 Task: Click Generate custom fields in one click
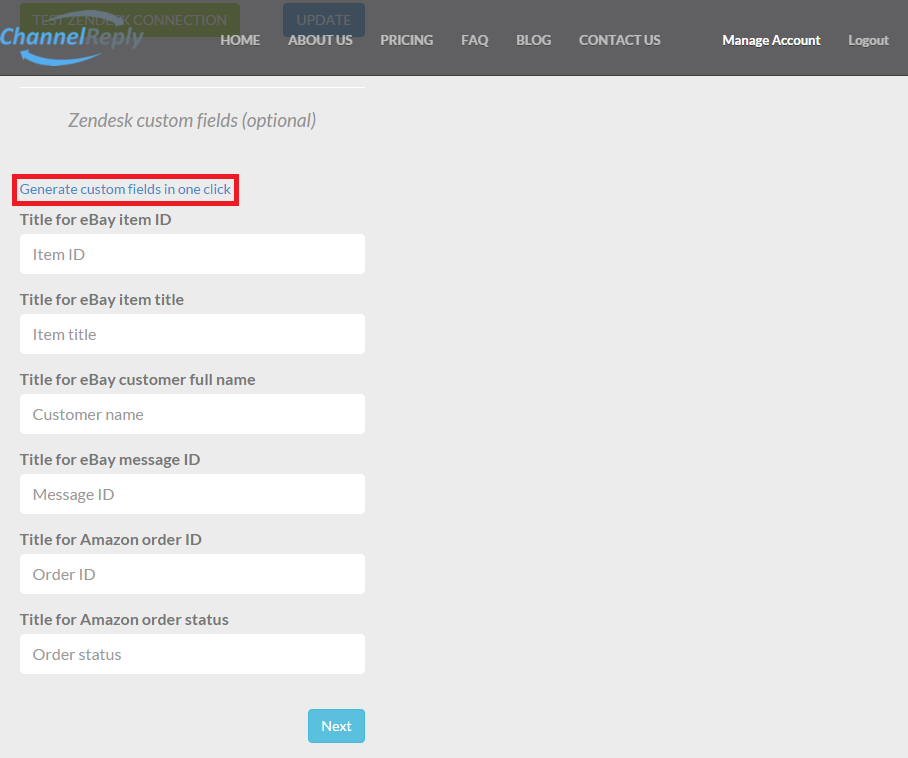click(125, 189)
